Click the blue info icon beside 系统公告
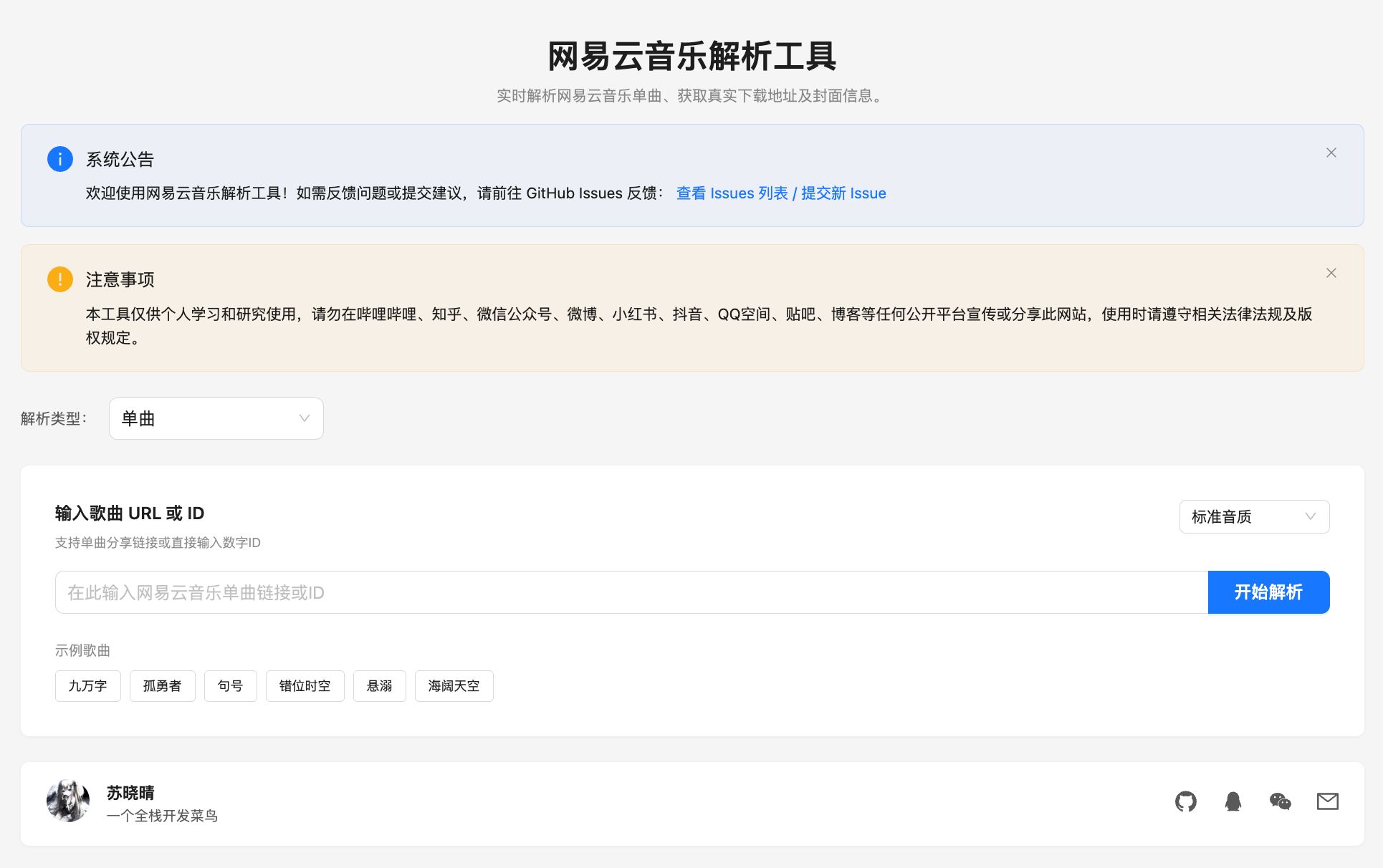Viewport: 1383px width, 868px height. (60, 159)
